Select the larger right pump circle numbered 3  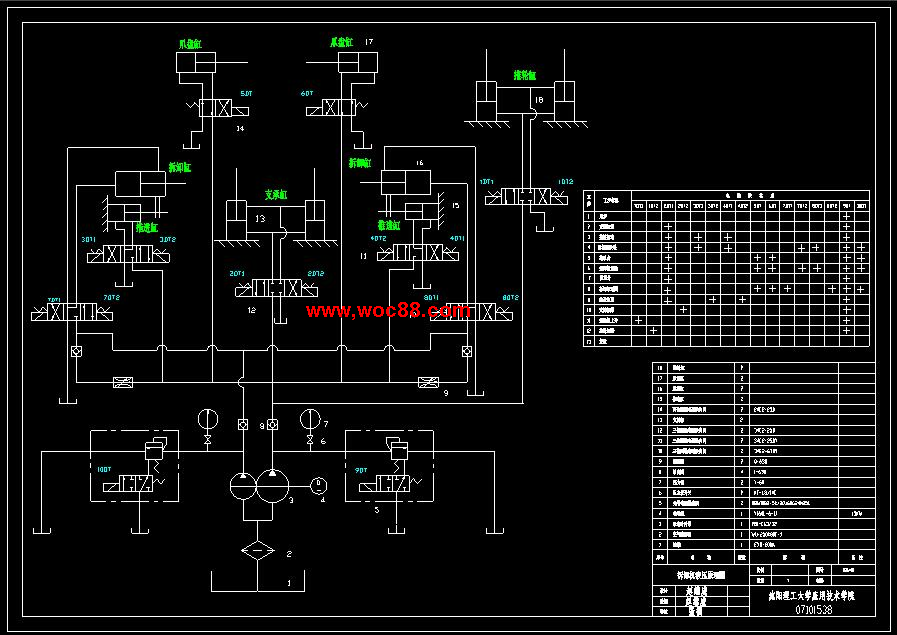(x=273, y=486)
